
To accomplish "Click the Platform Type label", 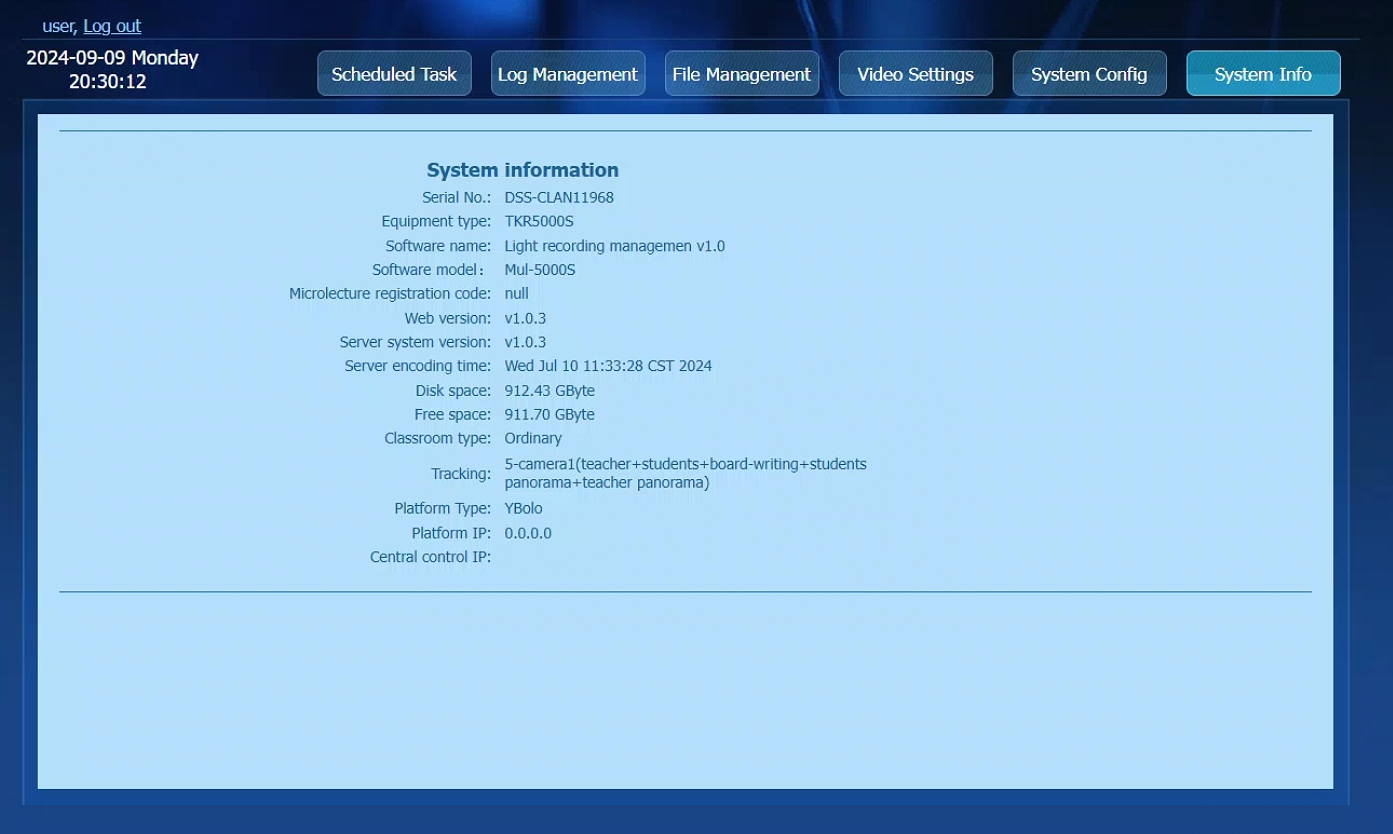I will click(443, 508).
